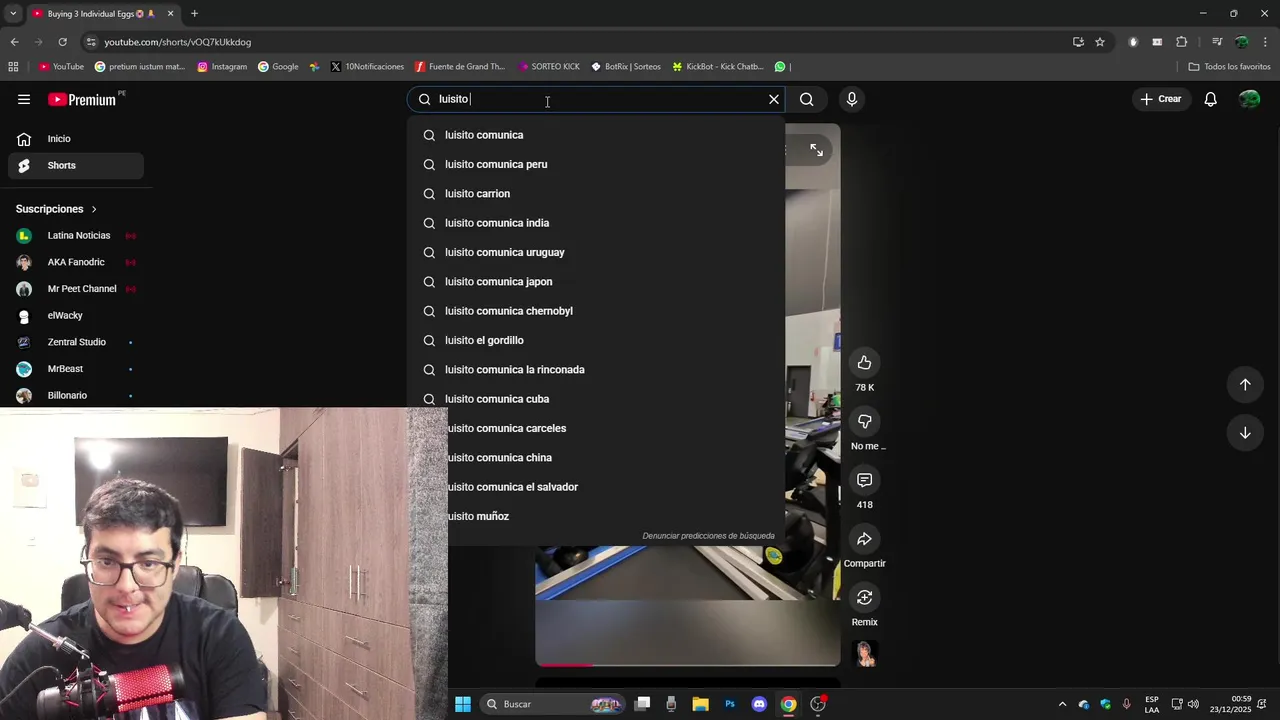Open the notifications bell

click(1210, 99)
